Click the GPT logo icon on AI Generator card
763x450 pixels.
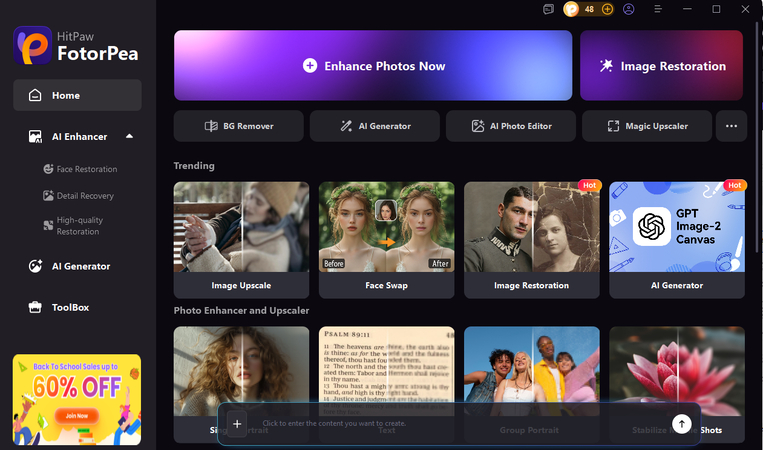click(x=652, y=226)
